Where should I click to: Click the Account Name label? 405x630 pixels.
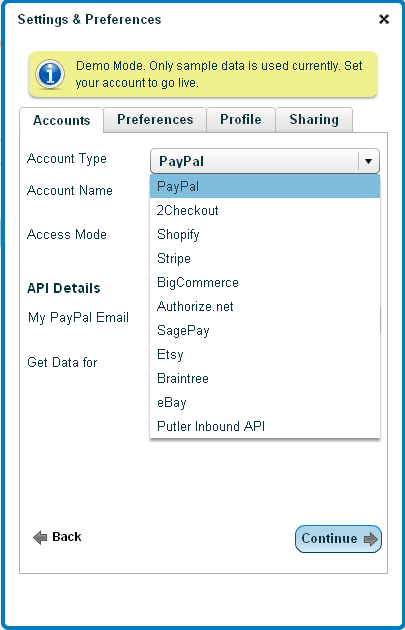[70, 190]
